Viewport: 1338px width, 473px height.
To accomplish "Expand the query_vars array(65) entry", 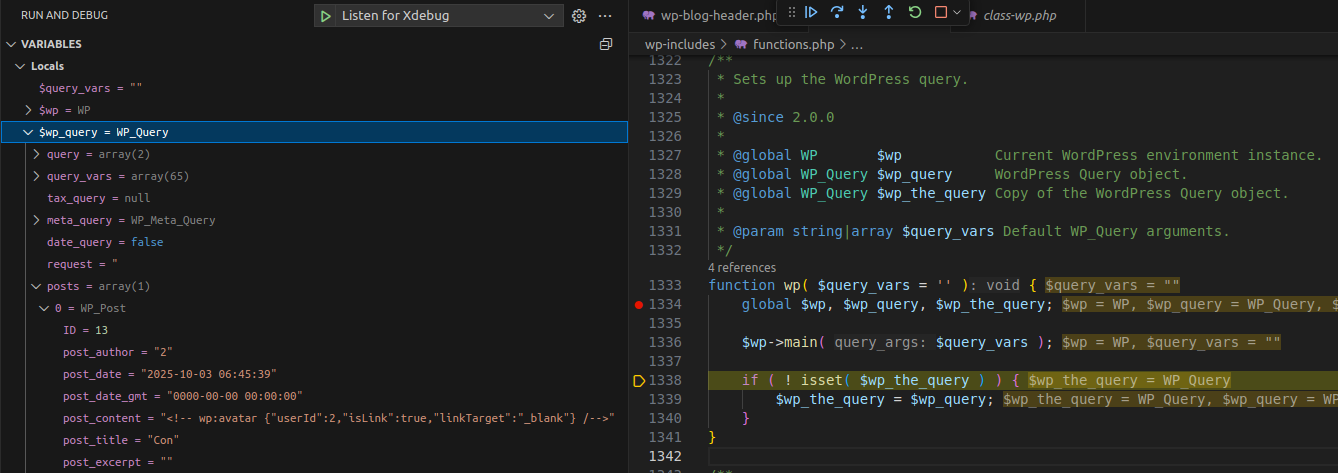I will click(37, 176).
